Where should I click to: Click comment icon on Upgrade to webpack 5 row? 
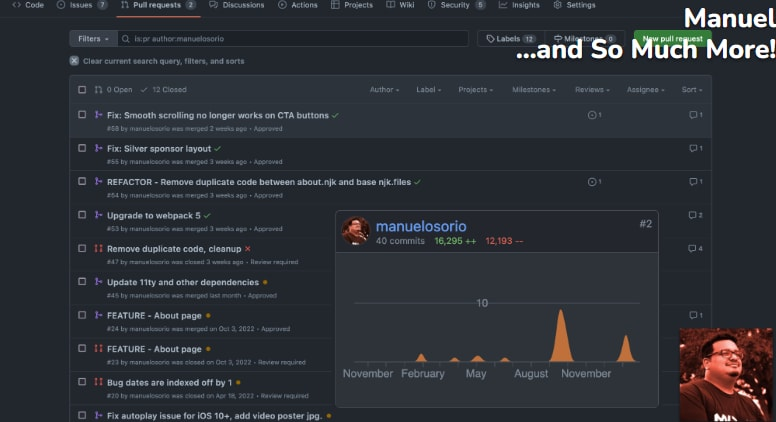(x=693, y=215)
